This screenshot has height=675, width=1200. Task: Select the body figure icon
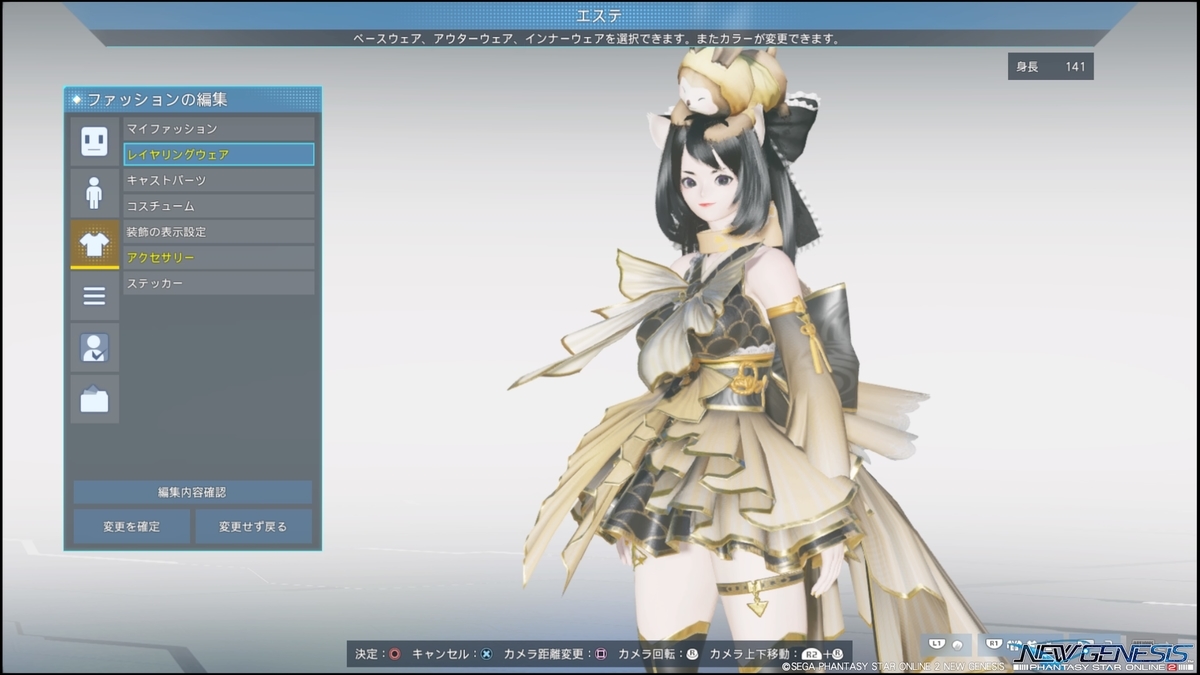[x=94, y=193]
